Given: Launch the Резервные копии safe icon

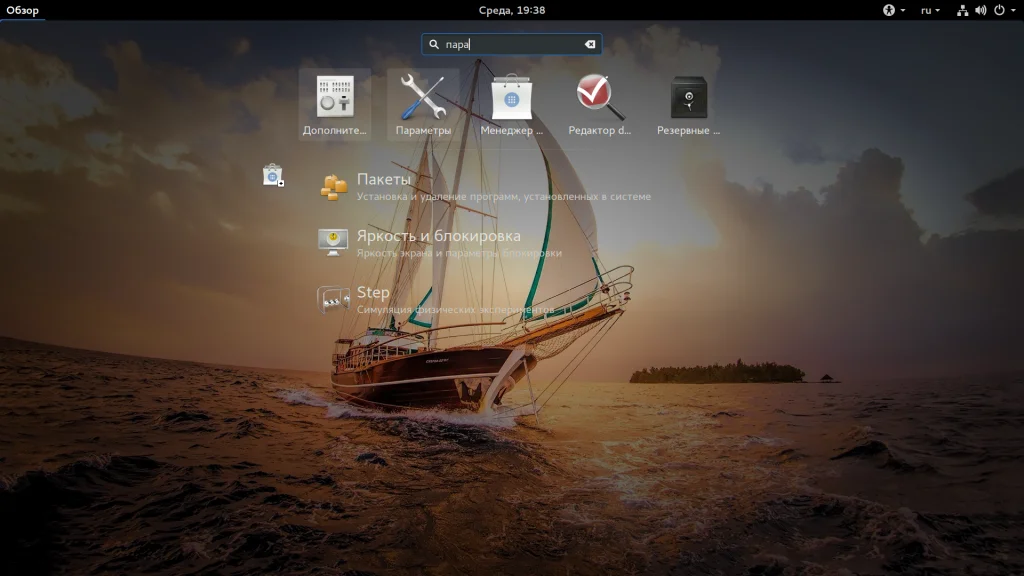Looking at the screenshot, I should click(688, 97).
